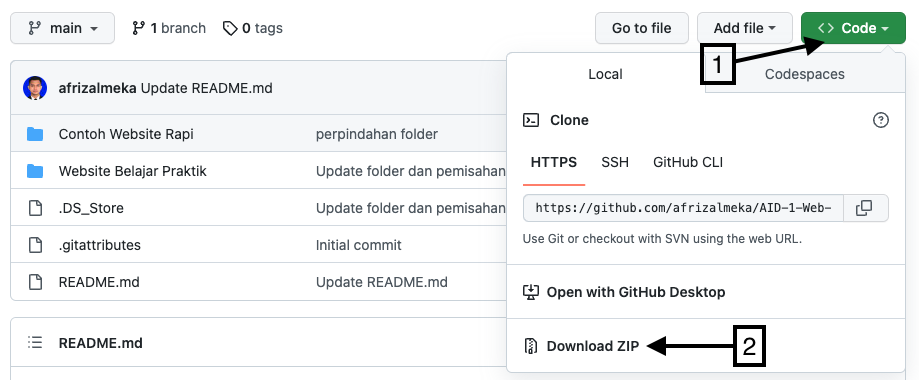Open the Website Belajar Praktik folder
The width and height of the screenshot is (919, 380).
pos(132,171)
